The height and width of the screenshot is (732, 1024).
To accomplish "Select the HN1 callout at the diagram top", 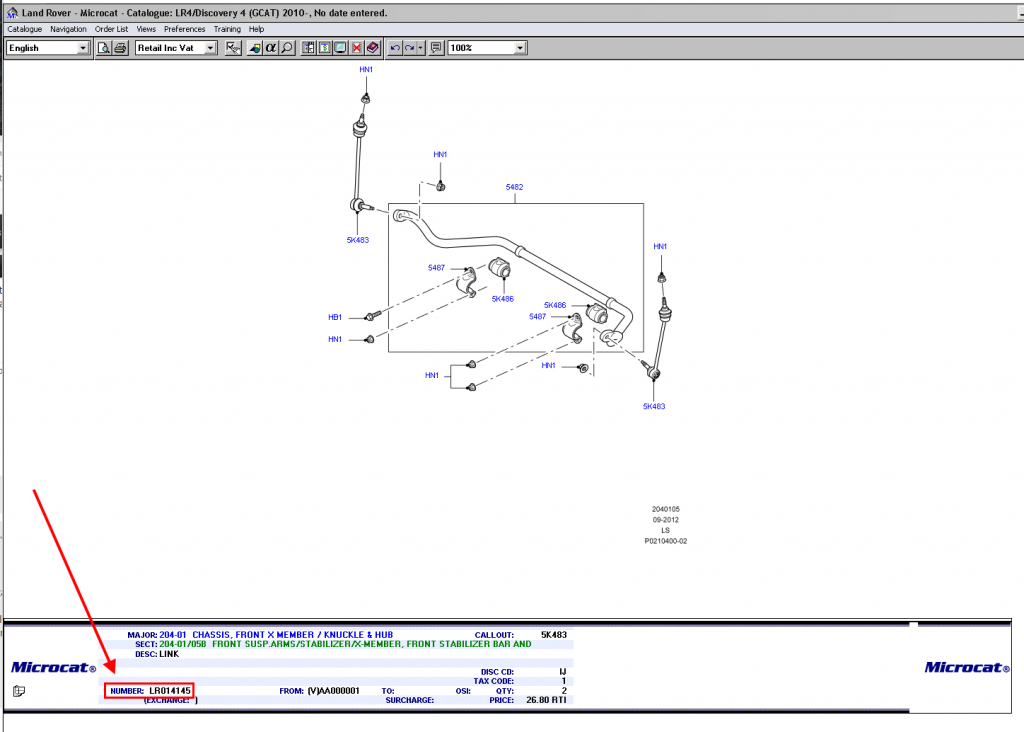I will [366, 70].
